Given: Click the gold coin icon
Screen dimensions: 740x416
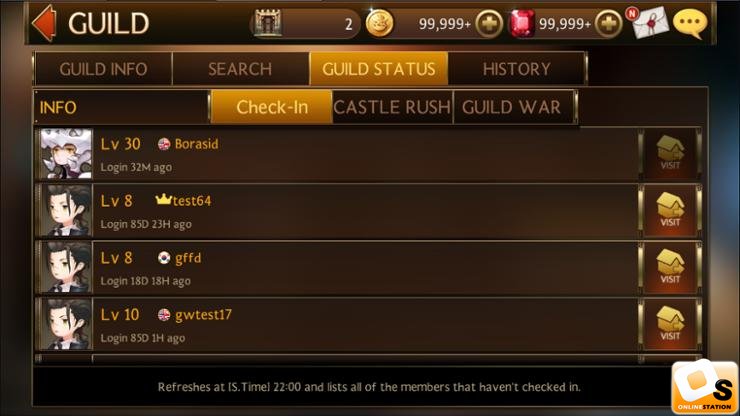Looking at the screenshot, I should [x=379, y=24].
